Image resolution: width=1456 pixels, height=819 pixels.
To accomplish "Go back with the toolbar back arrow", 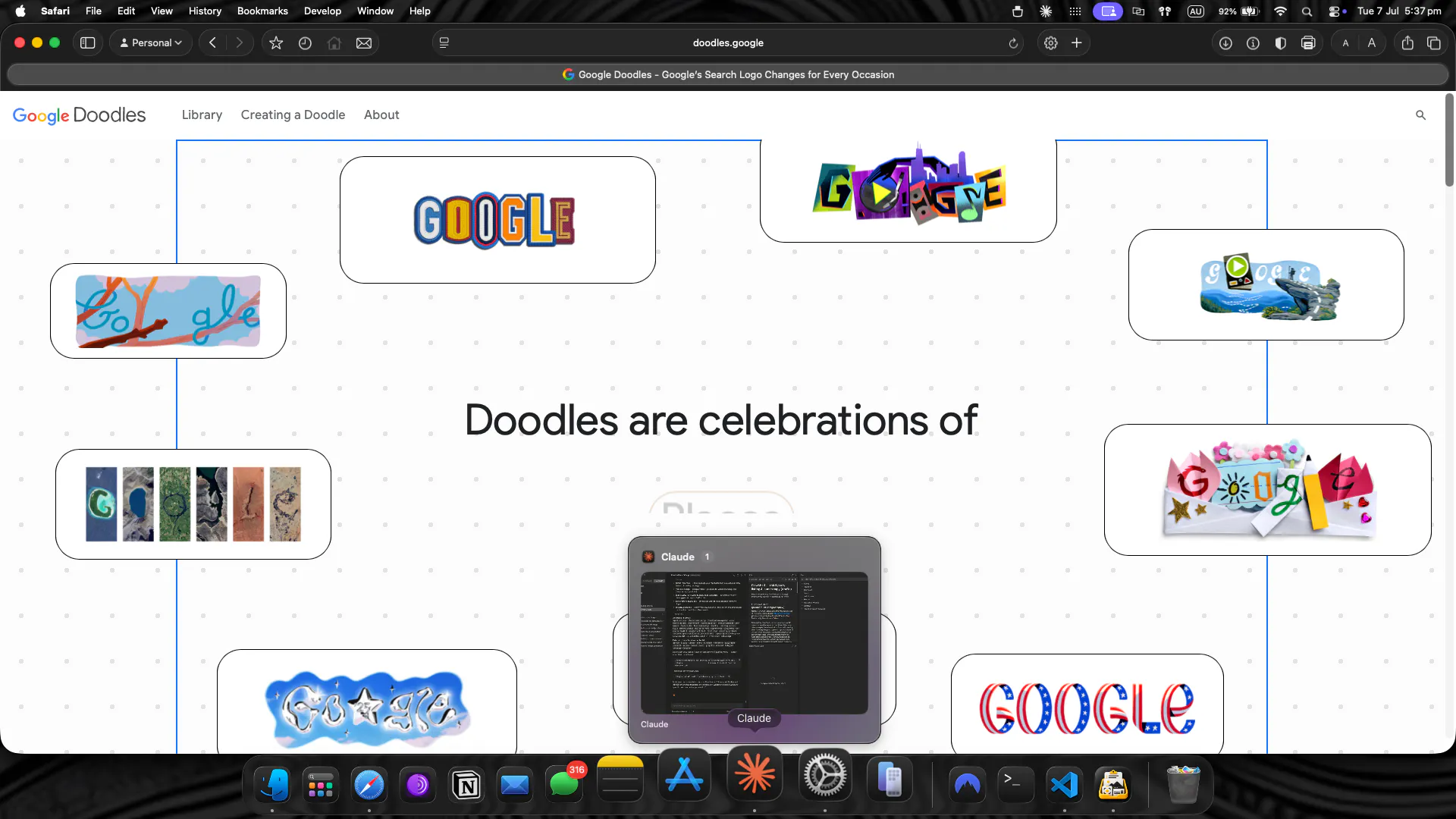I will tap(213, 43).
